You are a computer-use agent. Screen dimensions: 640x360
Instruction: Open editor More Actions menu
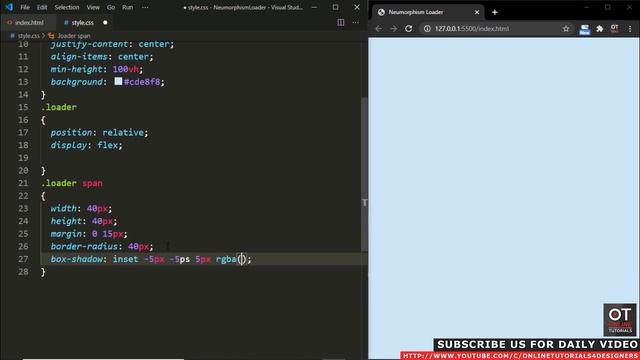(x=356, y=22)
